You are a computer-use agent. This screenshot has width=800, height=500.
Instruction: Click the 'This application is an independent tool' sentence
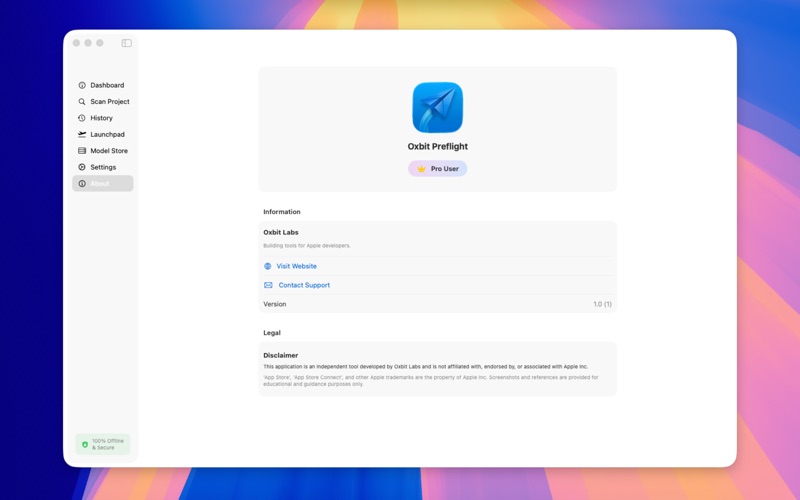426,366
